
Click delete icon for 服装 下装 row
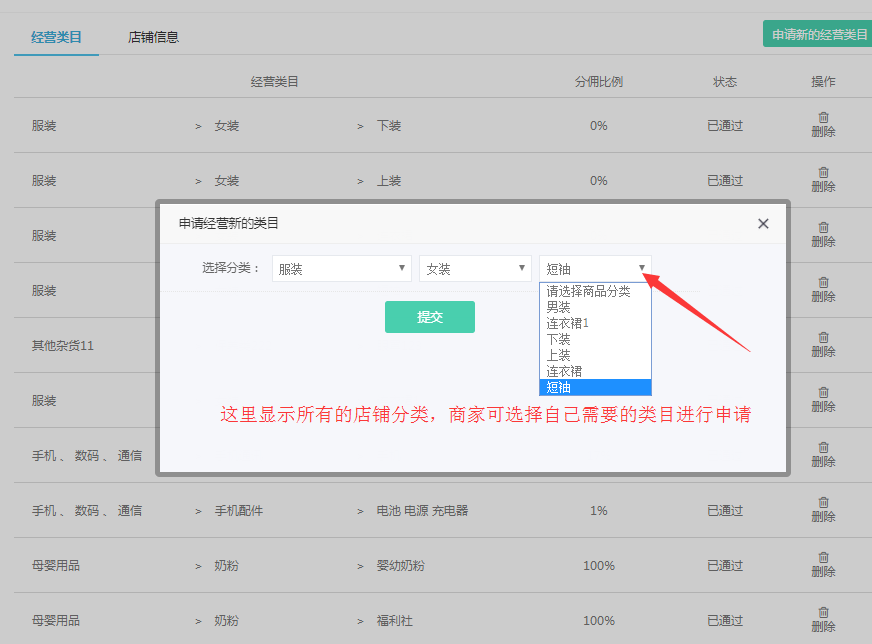click(x=823, y=125)
